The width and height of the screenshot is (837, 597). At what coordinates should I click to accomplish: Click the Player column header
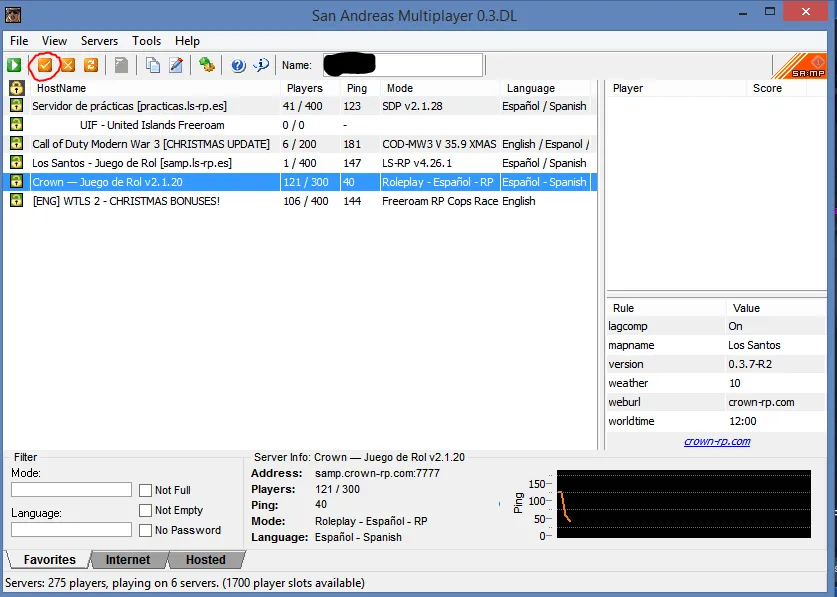676,88
